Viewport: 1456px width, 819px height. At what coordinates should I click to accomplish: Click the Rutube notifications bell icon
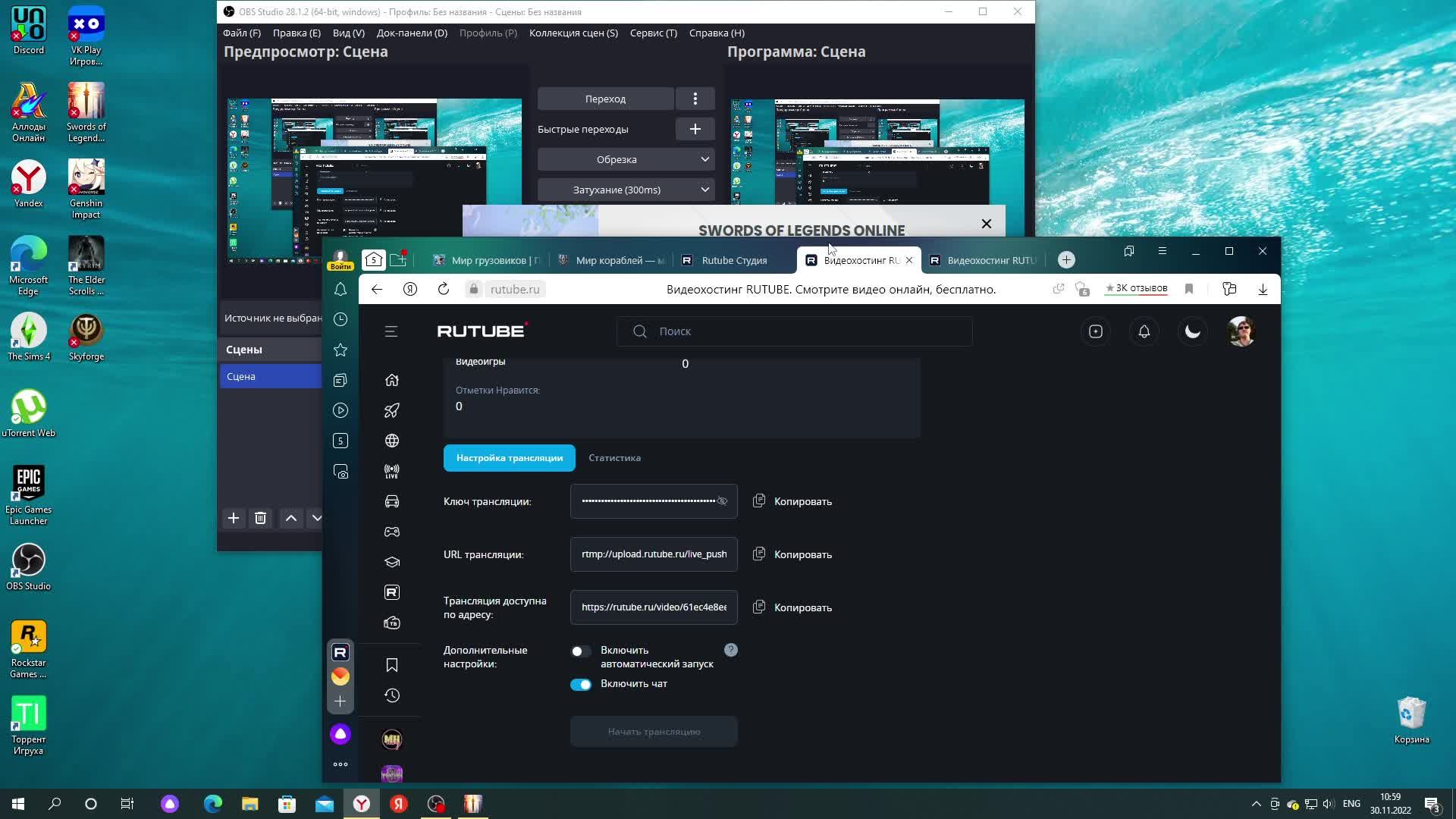point(1144,331)
